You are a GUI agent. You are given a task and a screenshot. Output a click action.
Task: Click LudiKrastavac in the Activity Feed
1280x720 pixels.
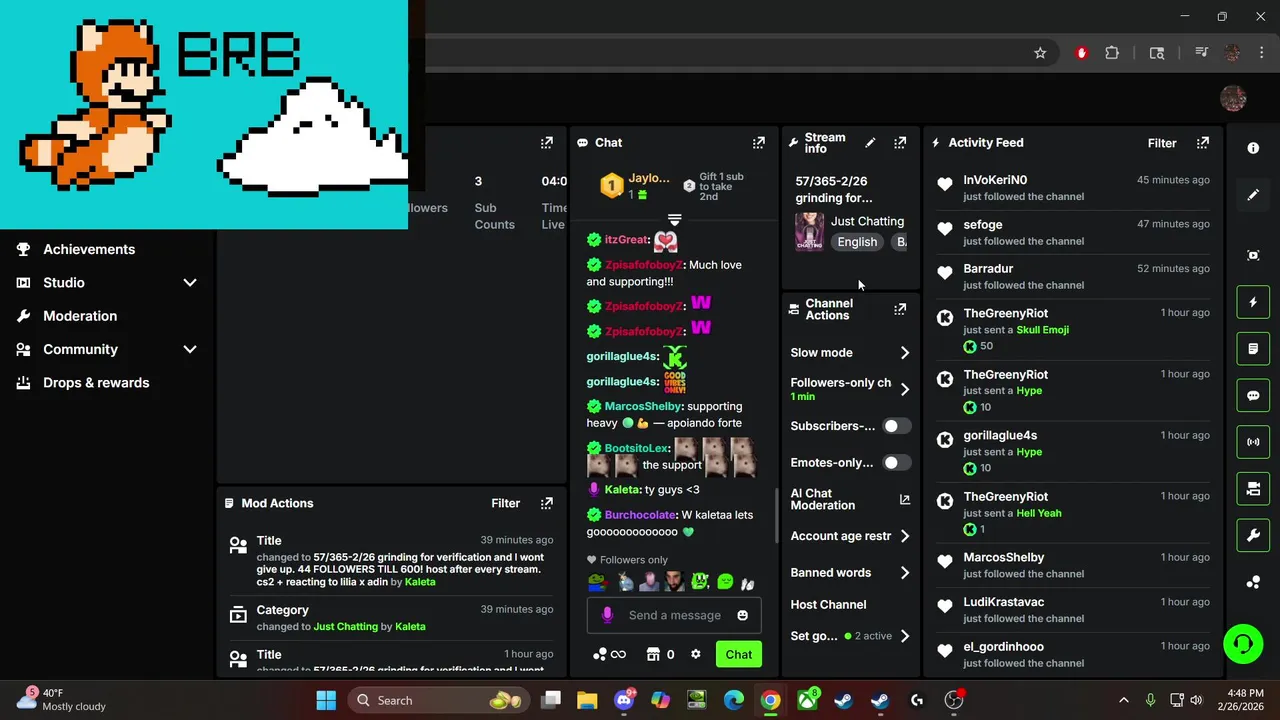(1004, 602)
